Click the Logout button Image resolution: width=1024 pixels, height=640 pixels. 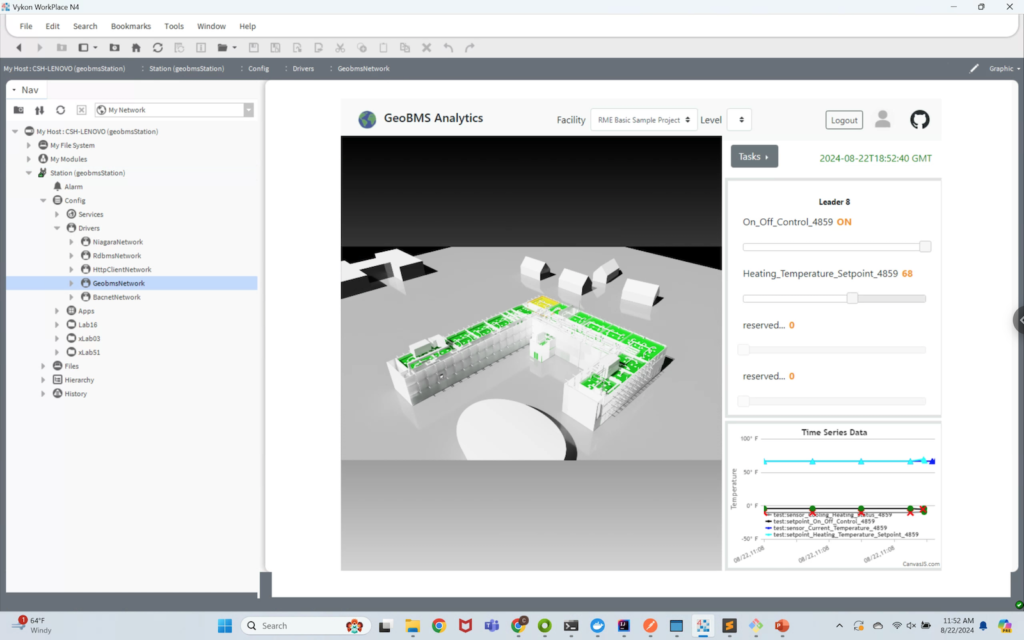(x=844, y=120)
